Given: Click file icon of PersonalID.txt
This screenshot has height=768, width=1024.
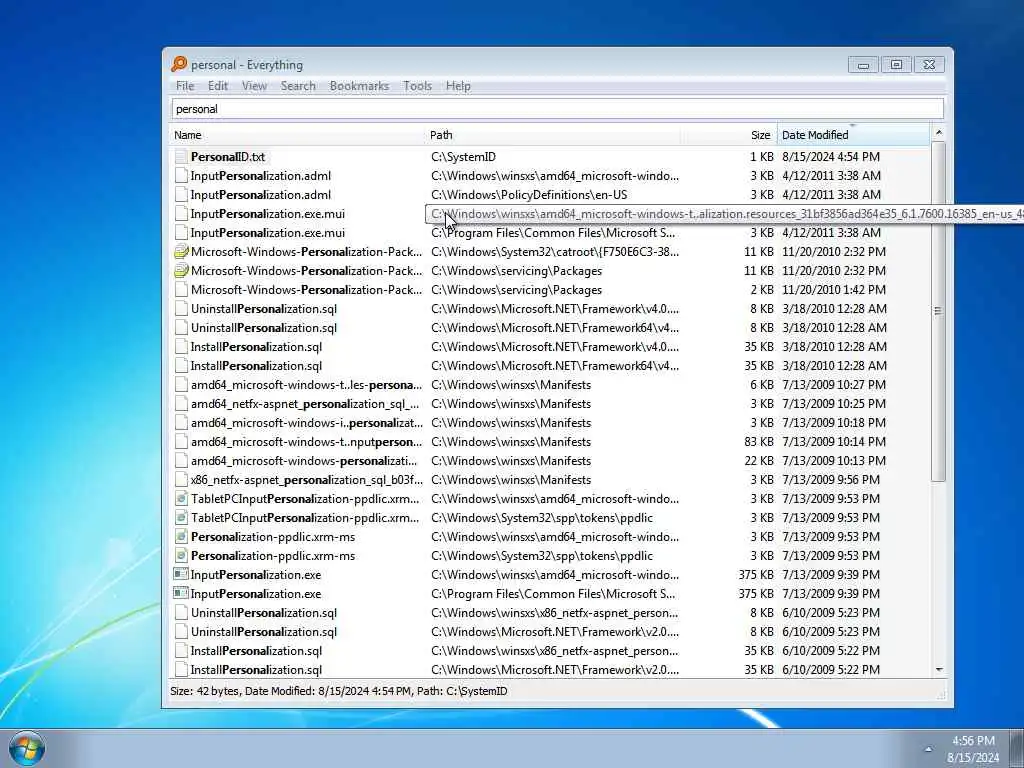Looking at the screenshot, I should (x=181, y=157).
